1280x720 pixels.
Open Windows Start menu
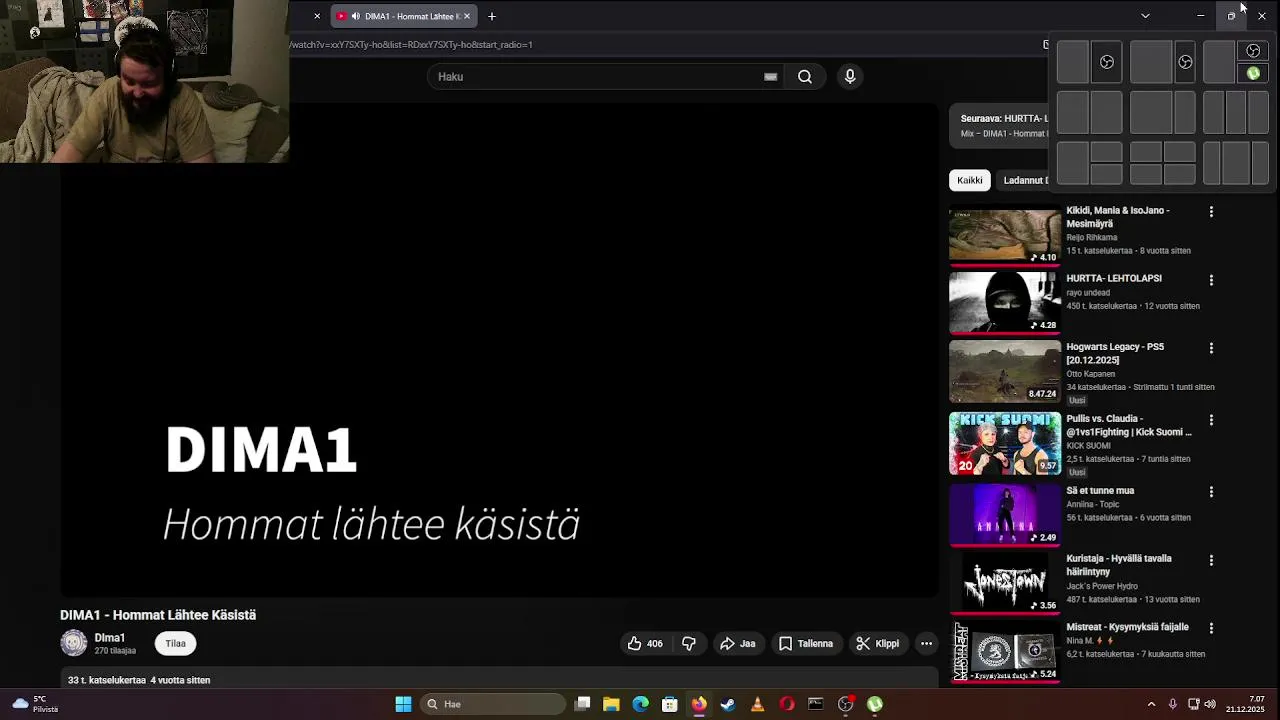(403, 704)
